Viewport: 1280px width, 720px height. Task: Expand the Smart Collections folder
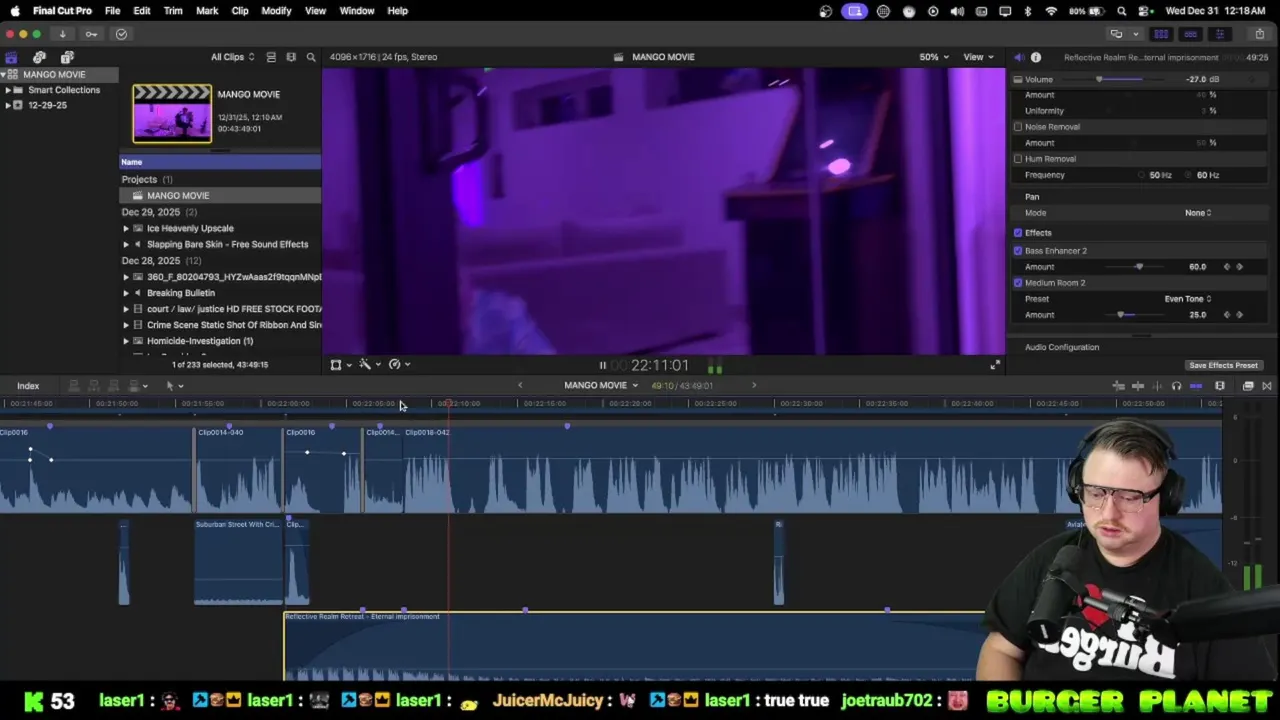tap(8, 90)
